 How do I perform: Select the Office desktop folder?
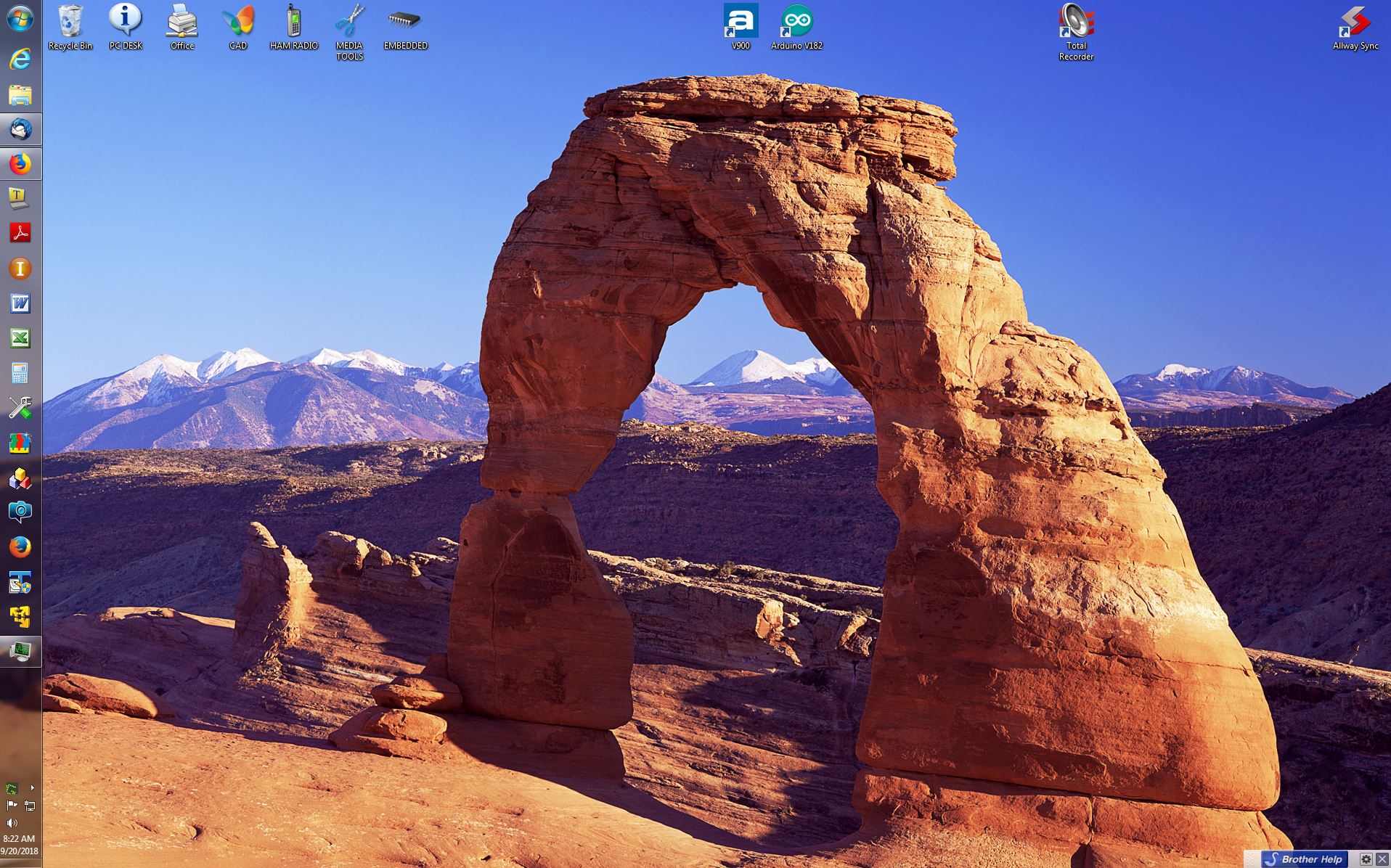pyautogui.click(x=182, y=28)
